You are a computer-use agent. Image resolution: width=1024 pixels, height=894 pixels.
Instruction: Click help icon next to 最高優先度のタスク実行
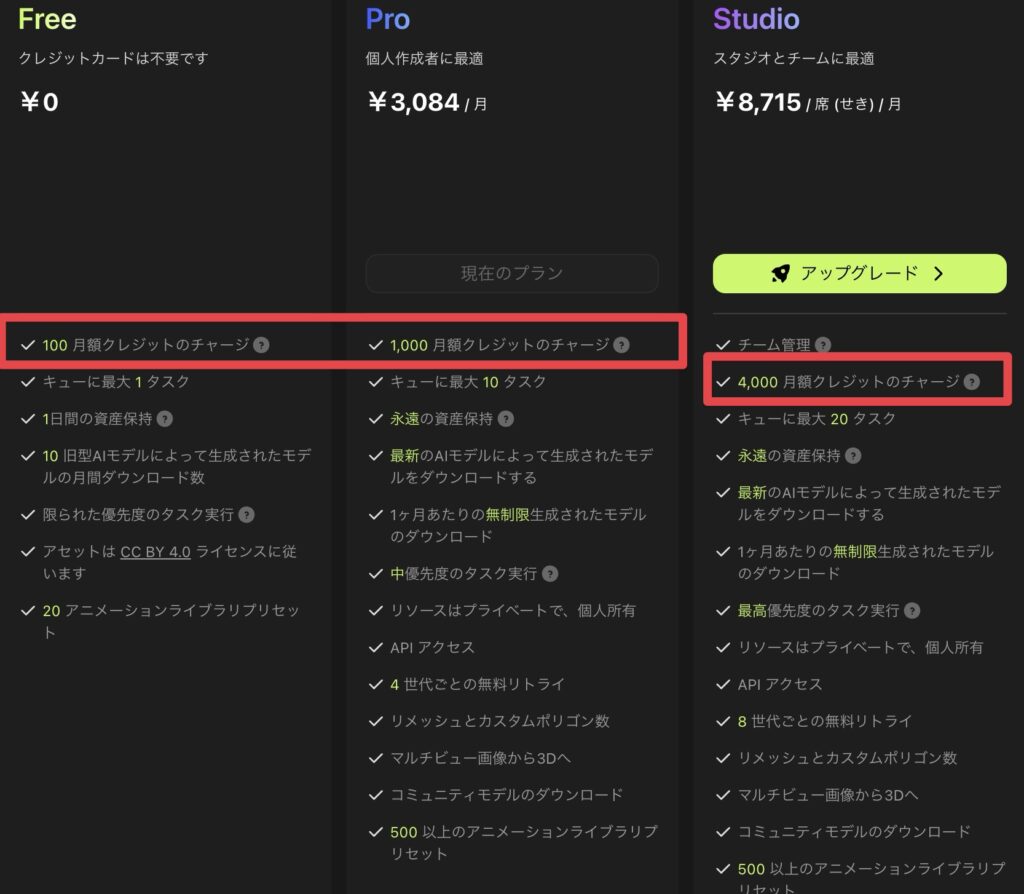912,611
